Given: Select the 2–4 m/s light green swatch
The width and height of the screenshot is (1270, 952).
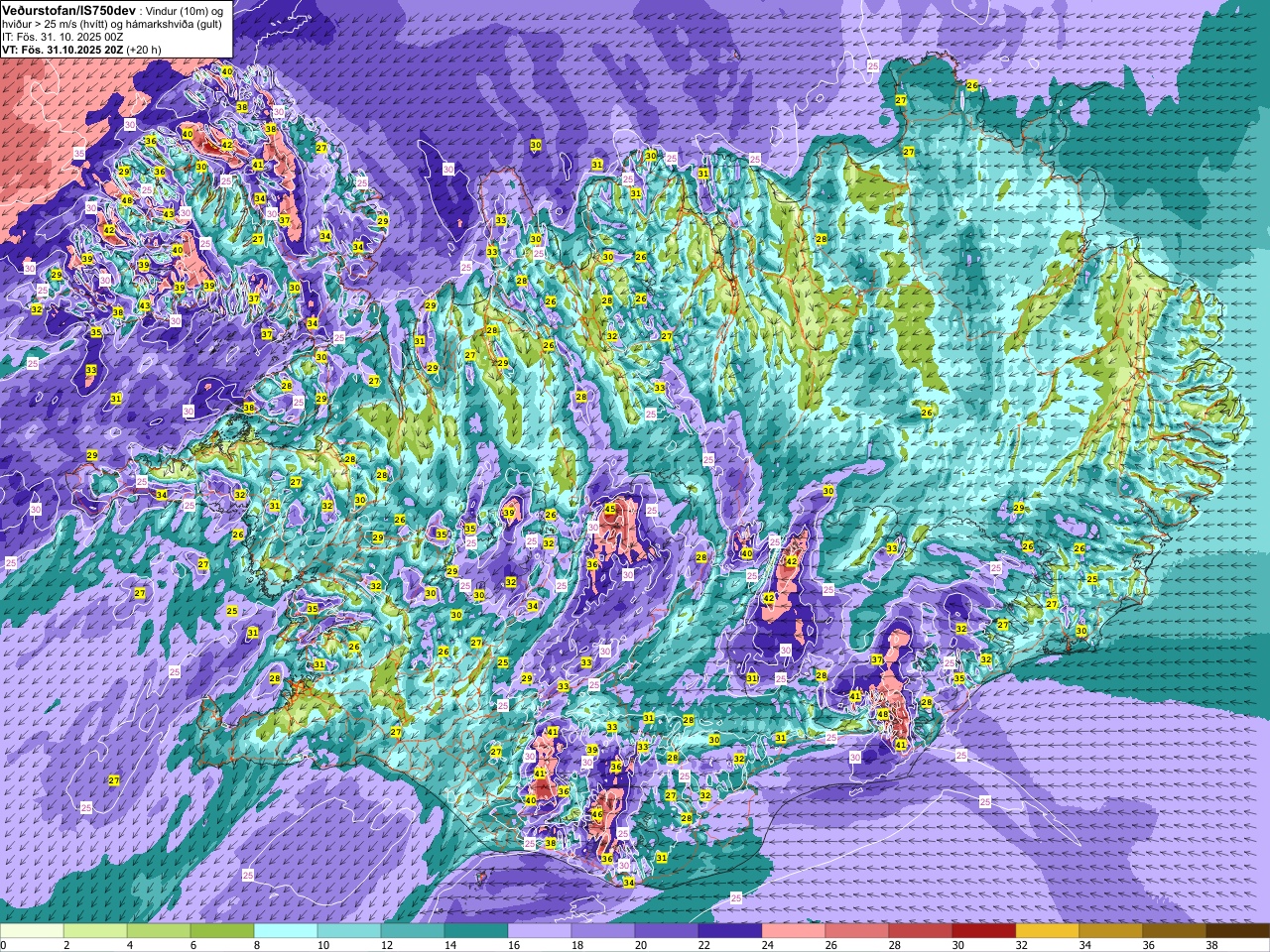Looking at the screenshot, I should [x=95, y=931].
